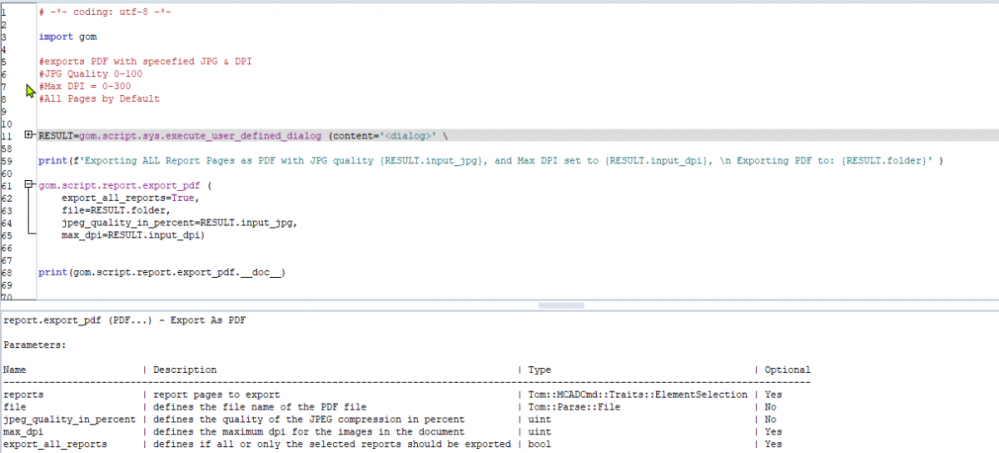Click the 'No' optional value in file row
The image size is (999, 453).
pyautogui.click(x=770, y=407)
